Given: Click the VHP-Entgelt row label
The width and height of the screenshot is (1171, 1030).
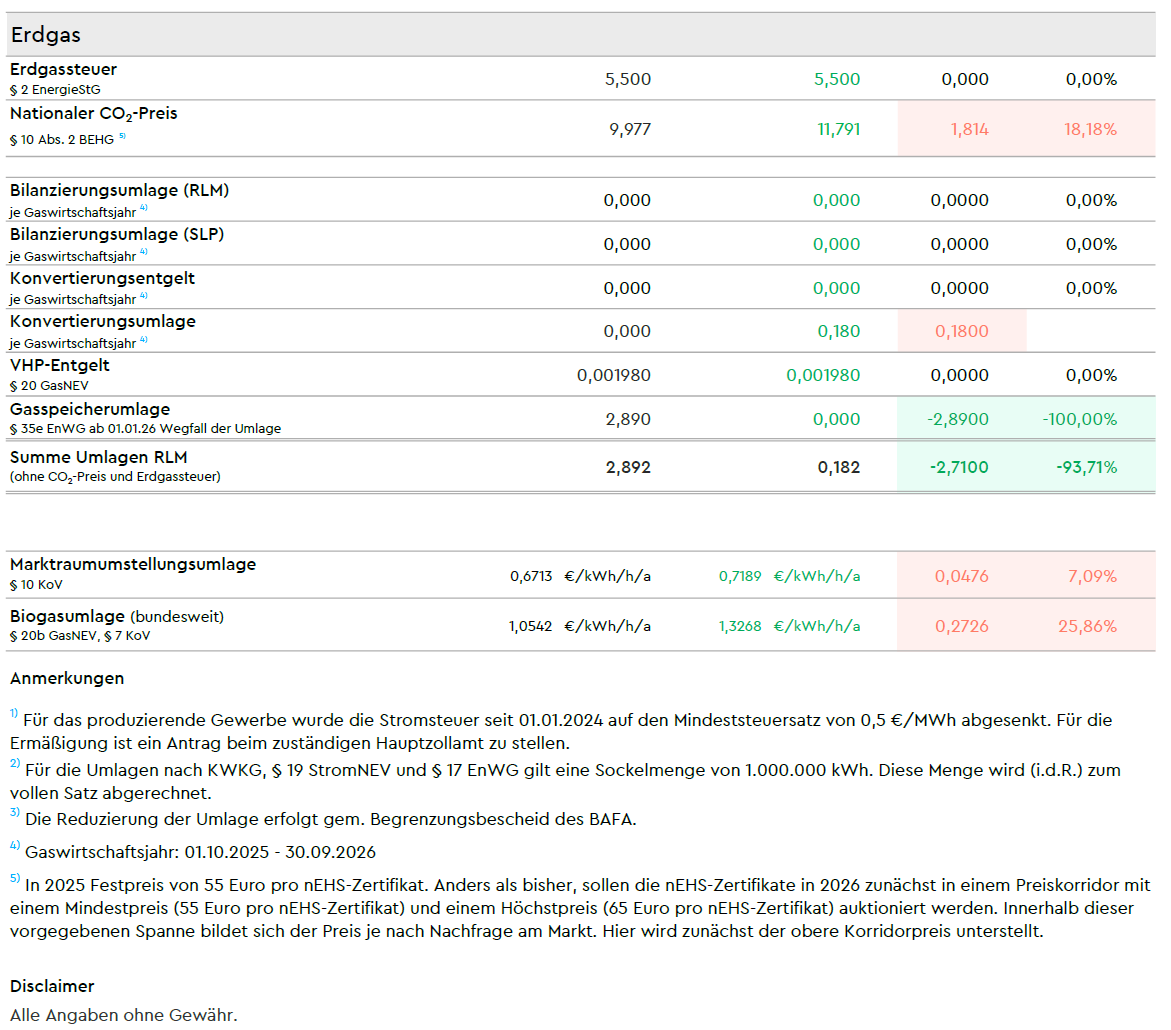Looking at the screenshot, I should pyautogui.click(x=59, y=366).
